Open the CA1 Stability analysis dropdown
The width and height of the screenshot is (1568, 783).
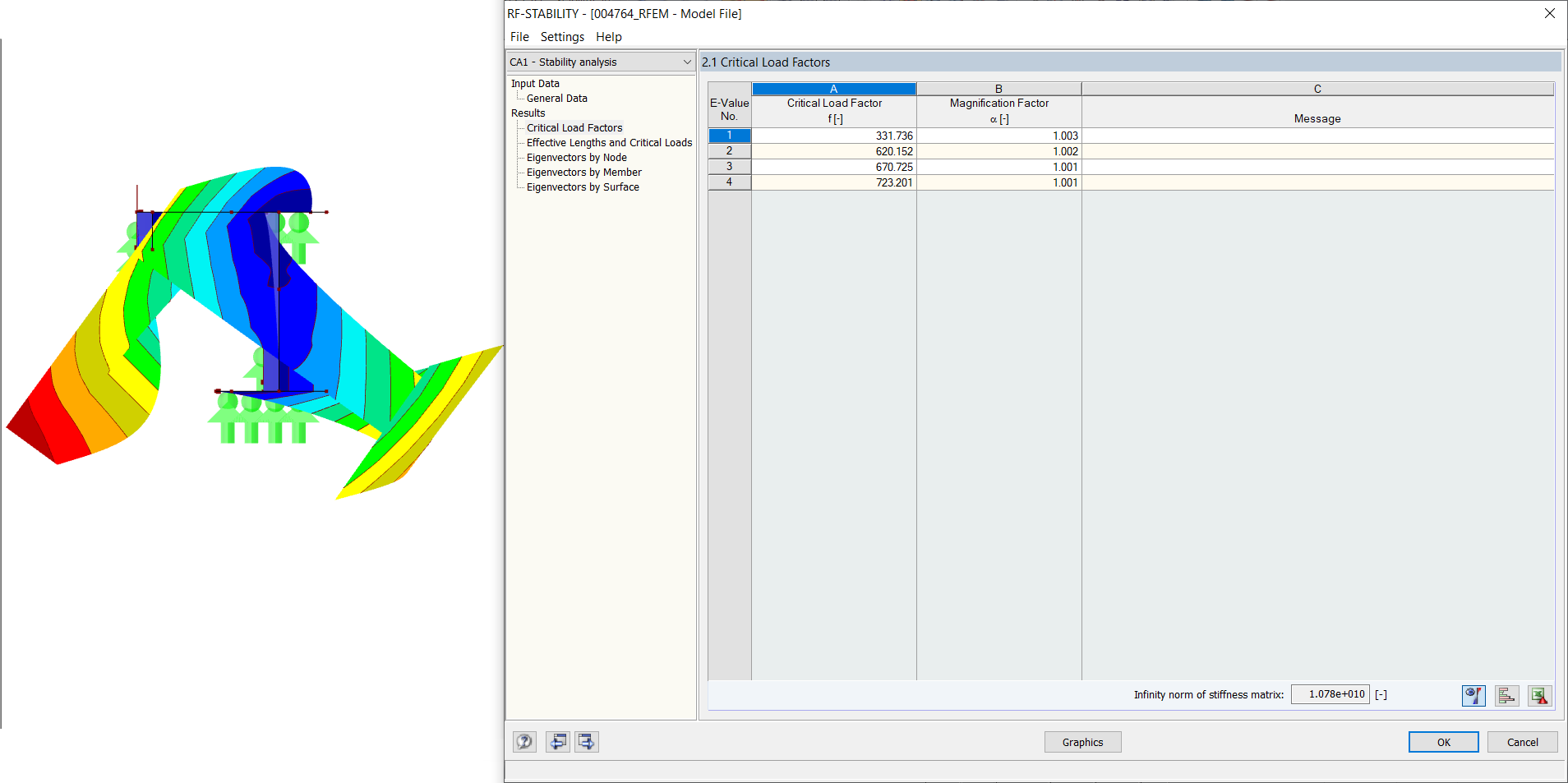point(687,62)
